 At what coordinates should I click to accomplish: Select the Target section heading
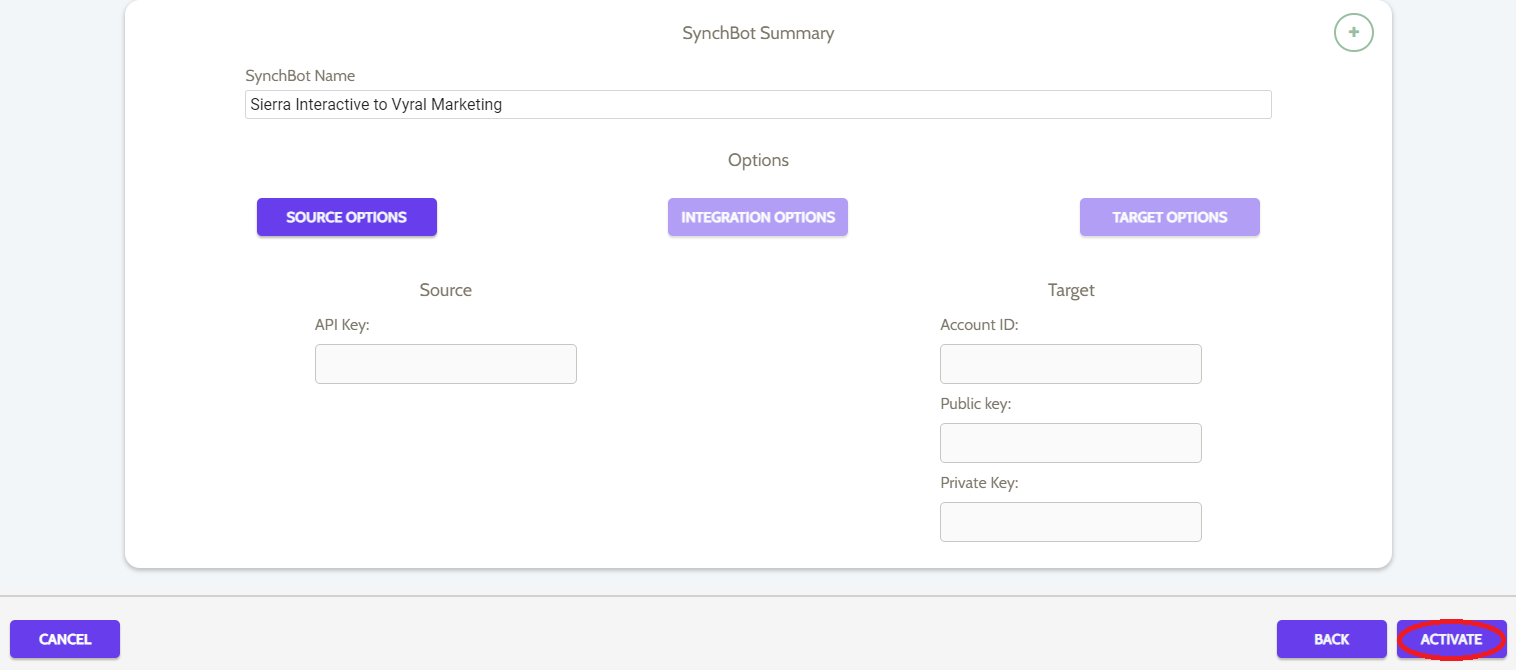coord(1071,290)
